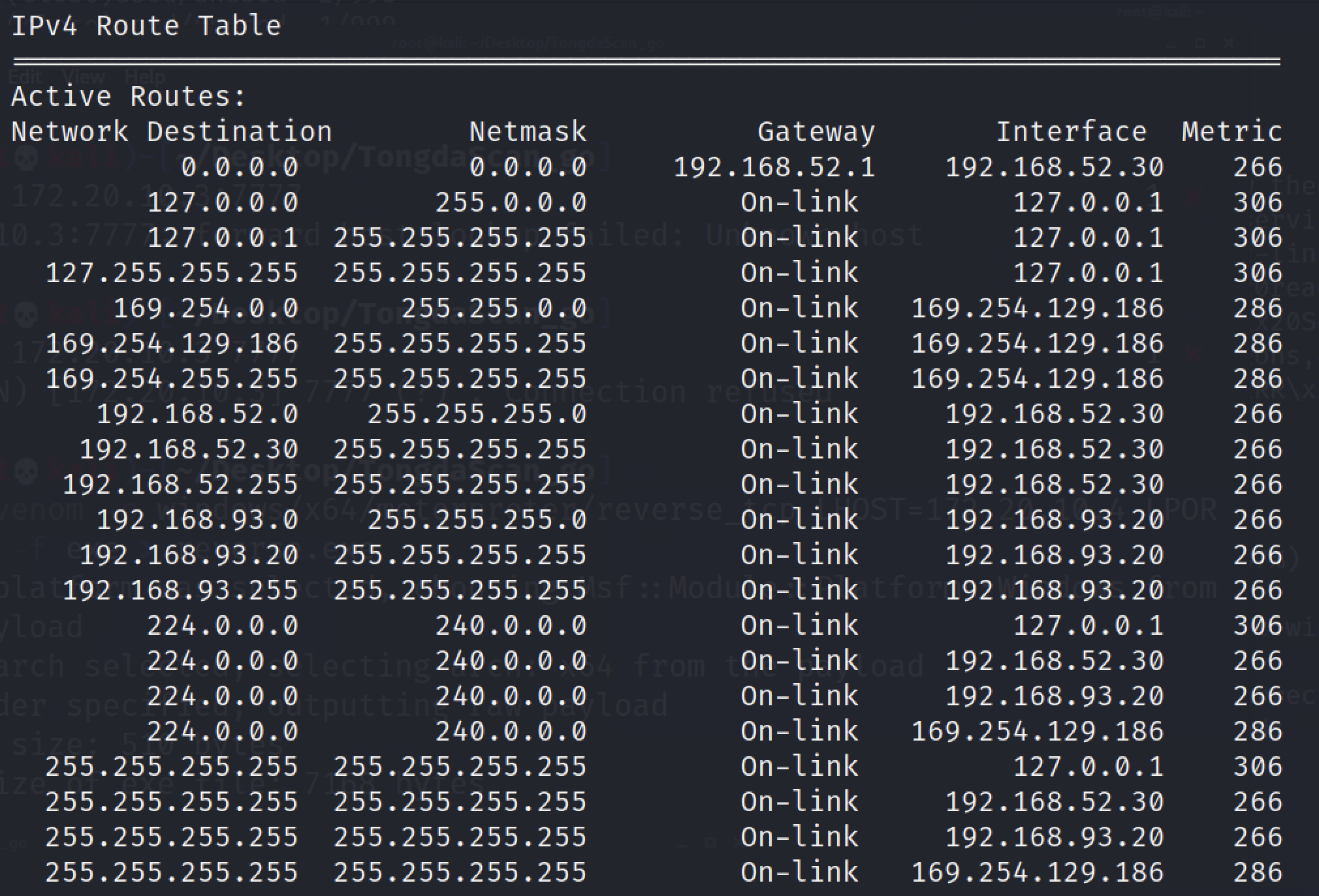Click the 255.255.0.0 netmask value

494,308
